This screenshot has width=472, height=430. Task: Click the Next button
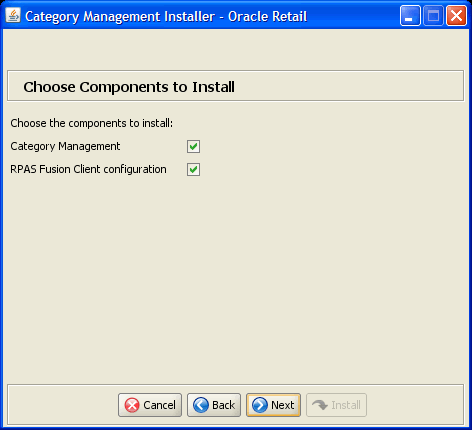(x=273, y=405)
